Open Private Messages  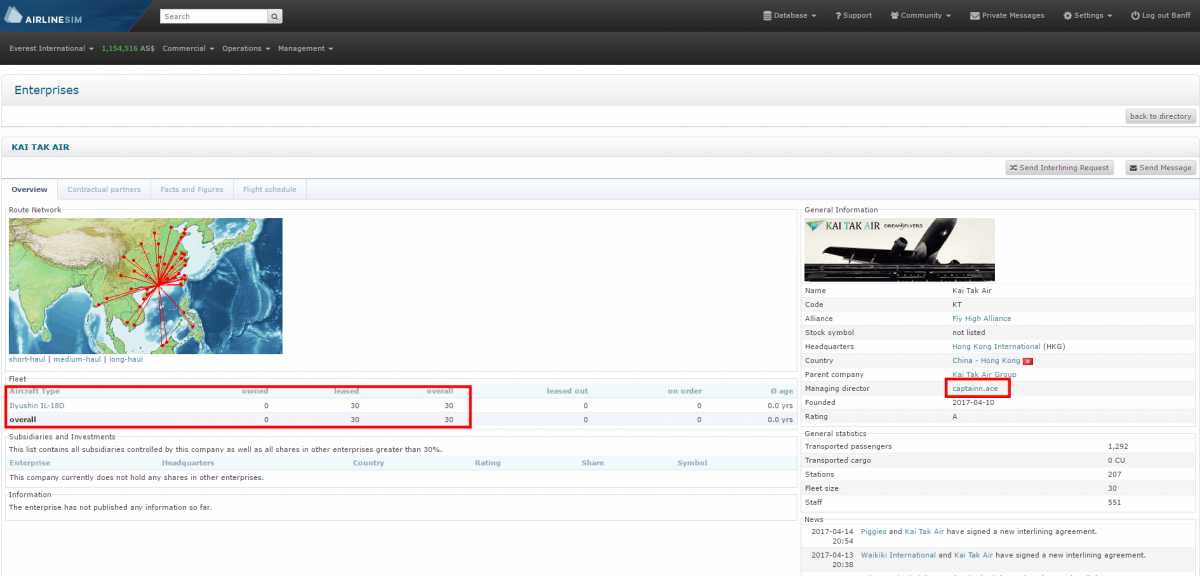pyautogui.click(x=1008, y=16)
